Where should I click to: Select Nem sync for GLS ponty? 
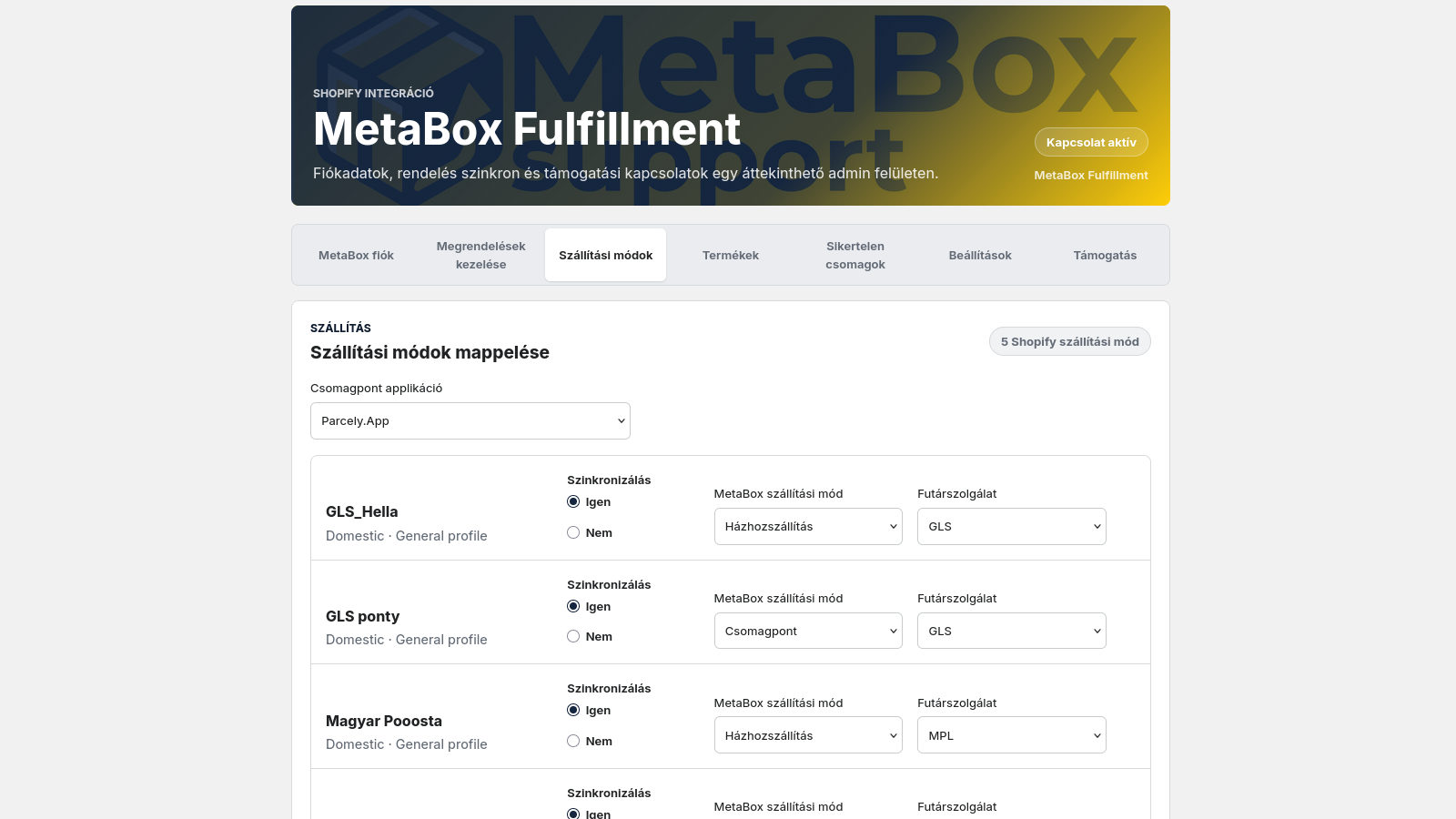[573, 636]
